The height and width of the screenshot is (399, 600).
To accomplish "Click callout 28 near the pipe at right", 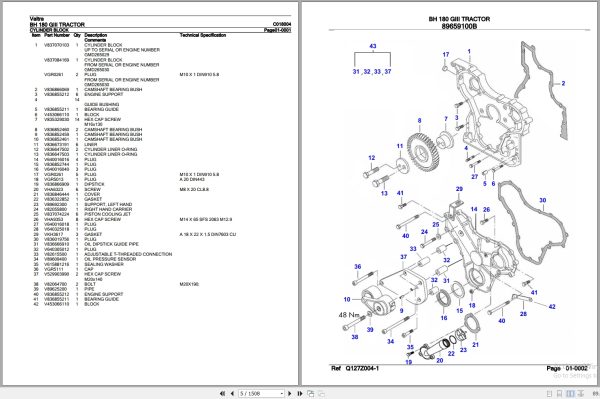I will (523, 314).
